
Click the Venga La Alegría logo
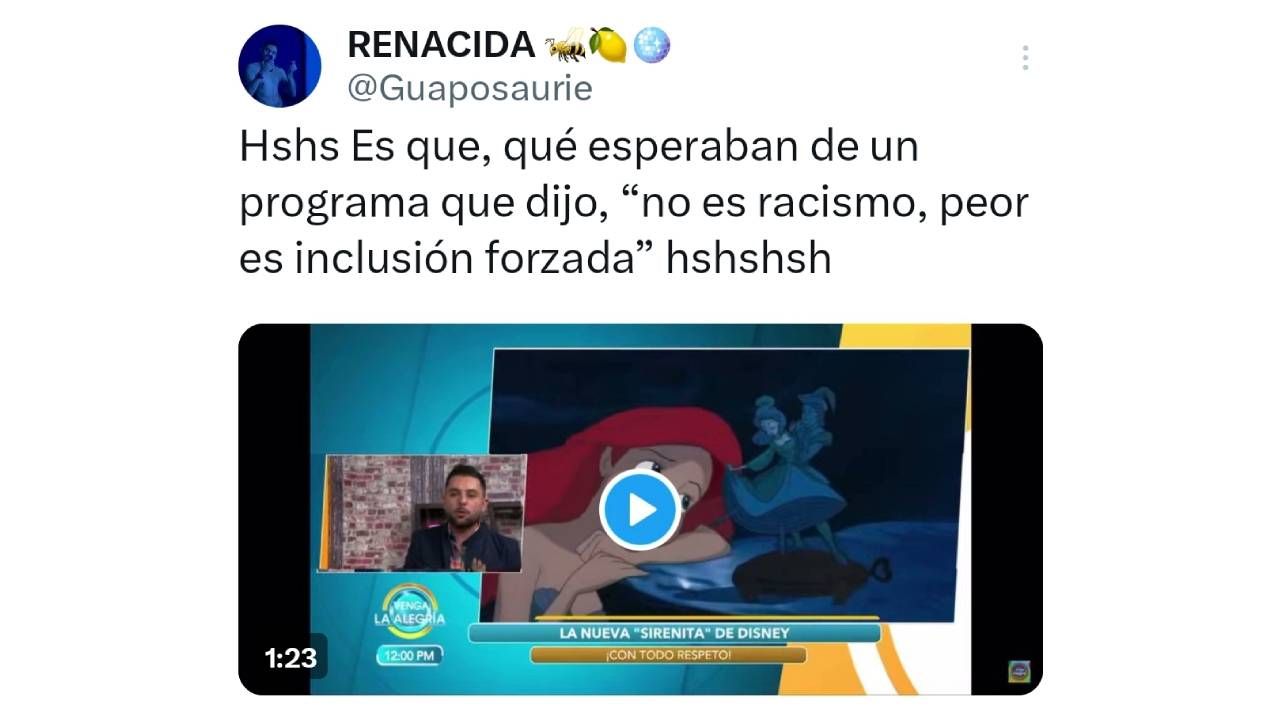[x=409, y=612]
